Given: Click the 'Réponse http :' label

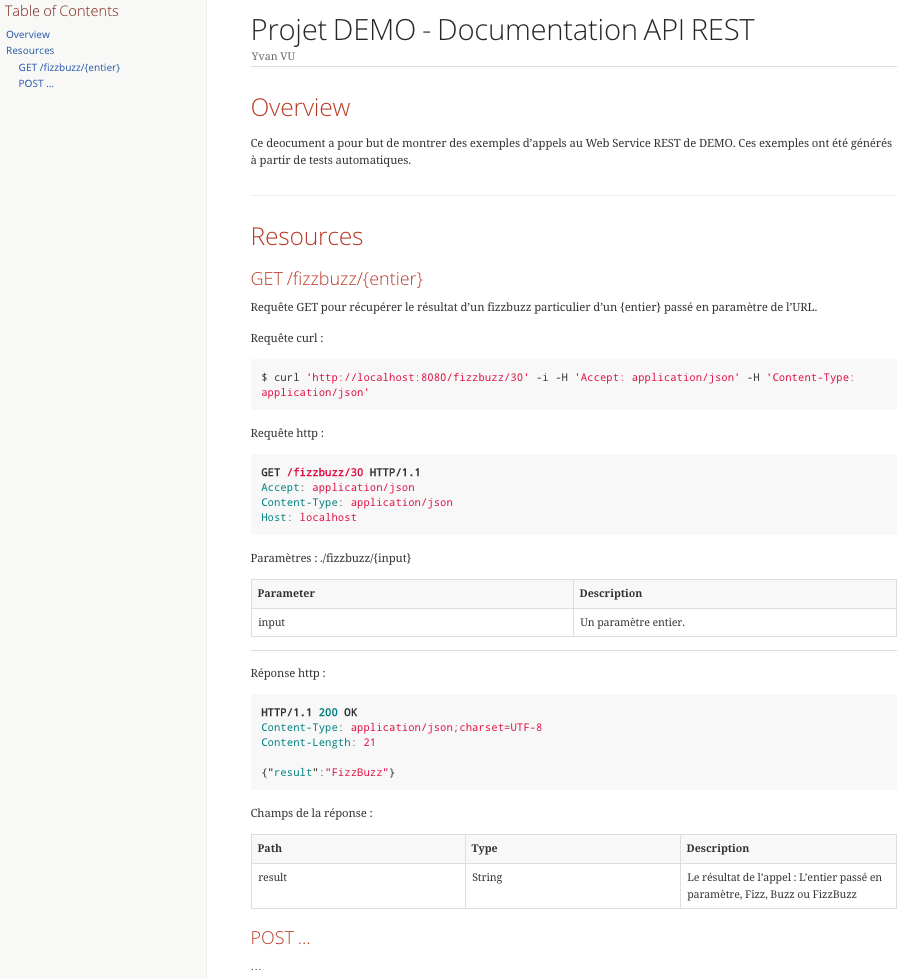Looking at the screenshot, I should [x=288, y=673].
